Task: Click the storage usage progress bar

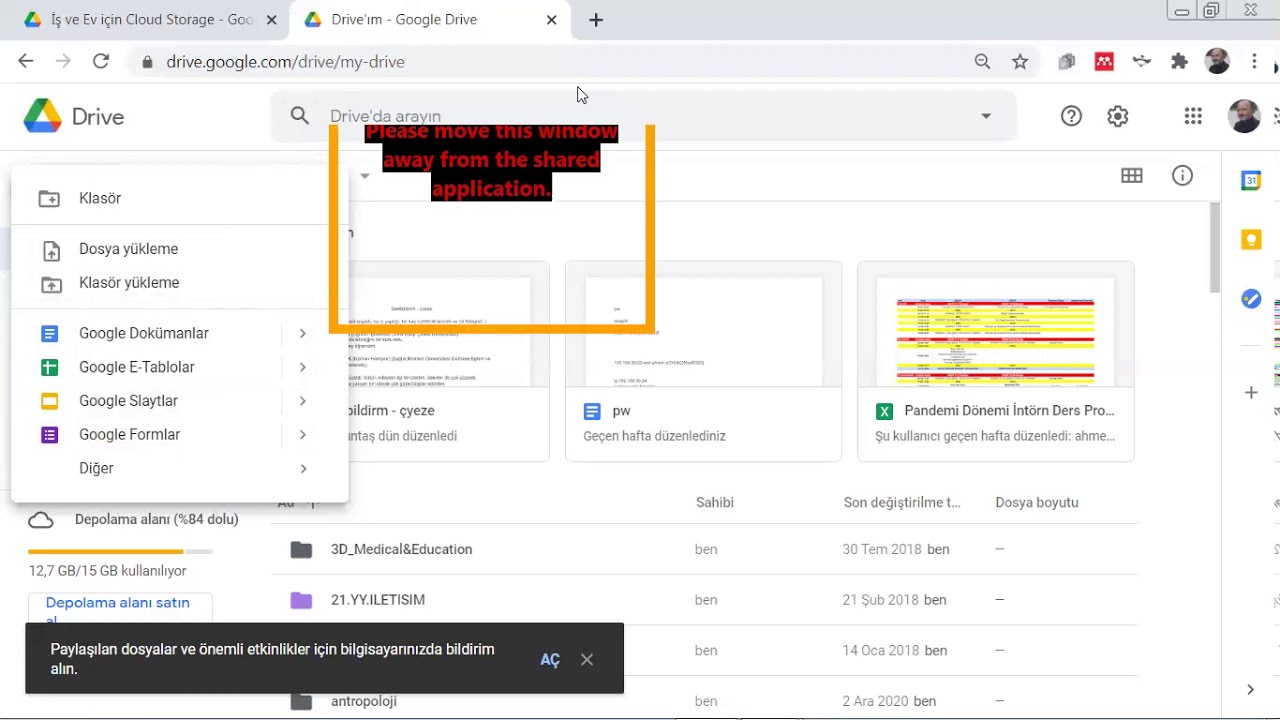Action: click(120, 551)
